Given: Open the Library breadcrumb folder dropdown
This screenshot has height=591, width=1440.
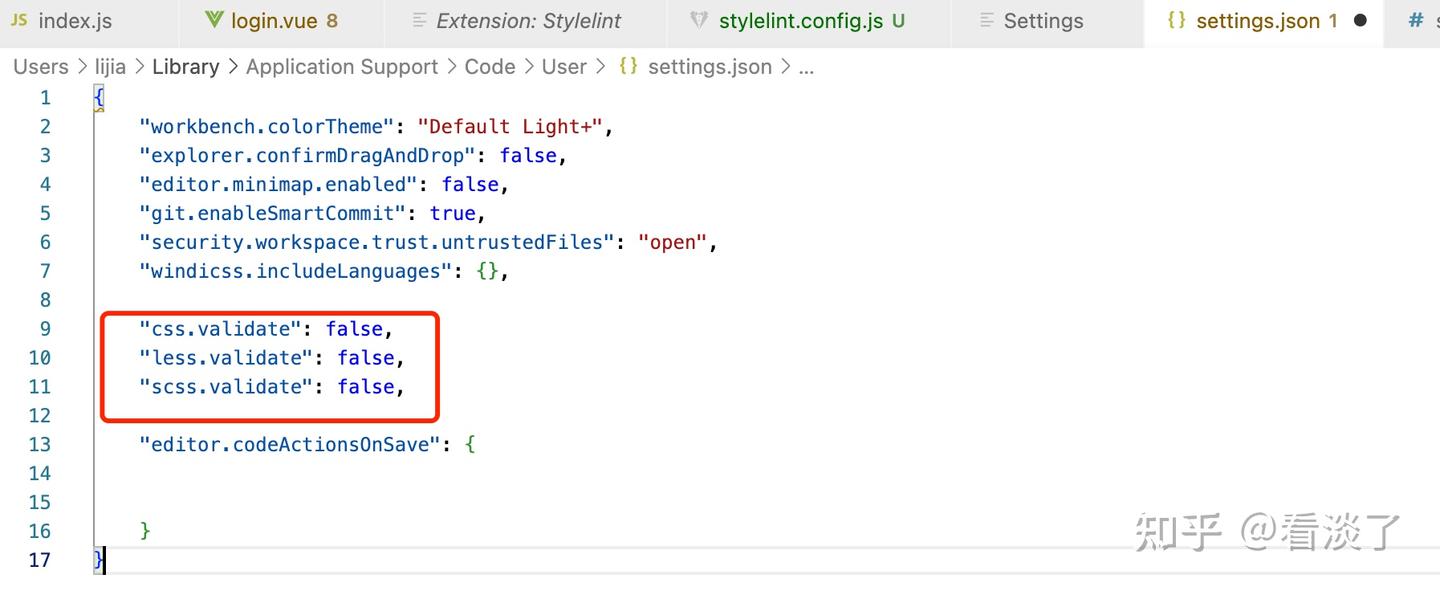Looking at the screenshot, I should [186, 66].
